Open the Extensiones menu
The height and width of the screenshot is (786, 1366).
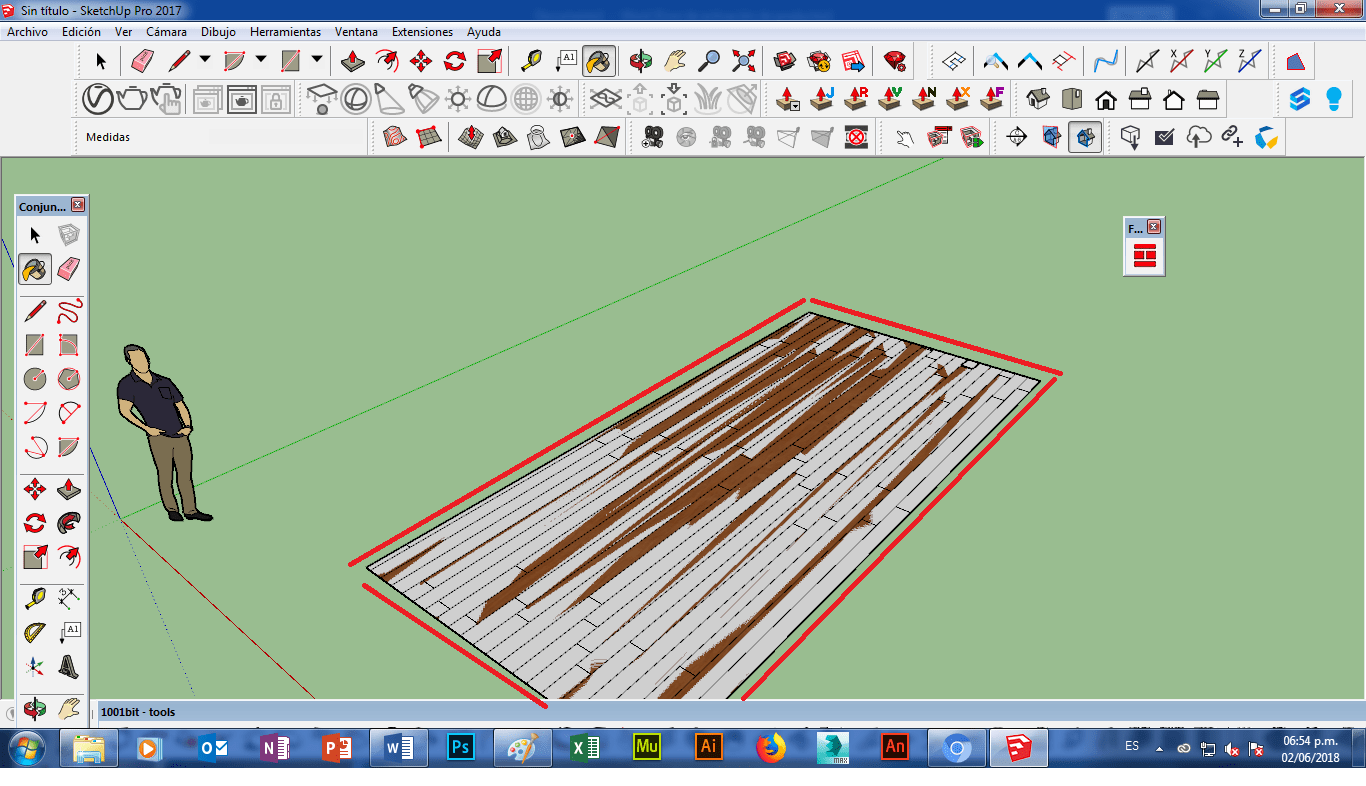(x=422, y=32)
